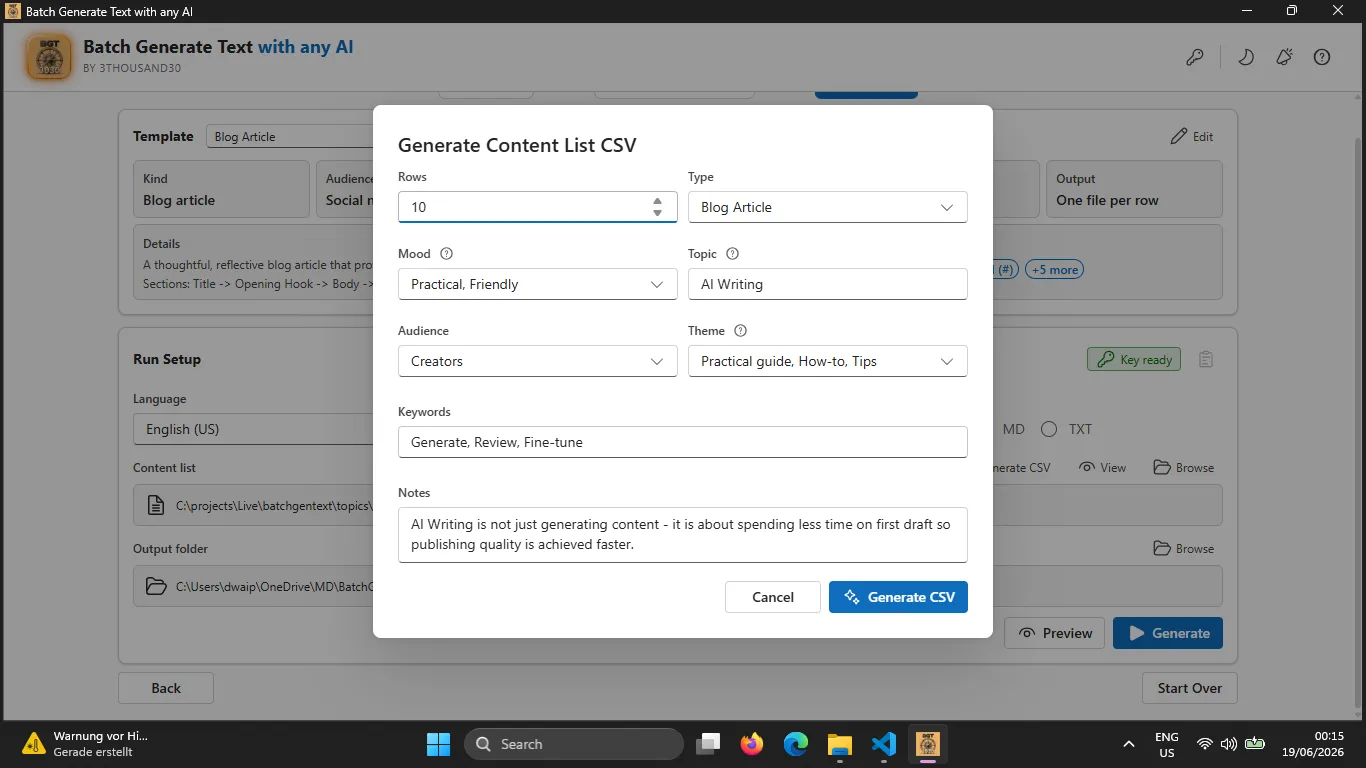Click the battery tray icon
This screenshot has width=1366, height=768.
(1254, 744)
